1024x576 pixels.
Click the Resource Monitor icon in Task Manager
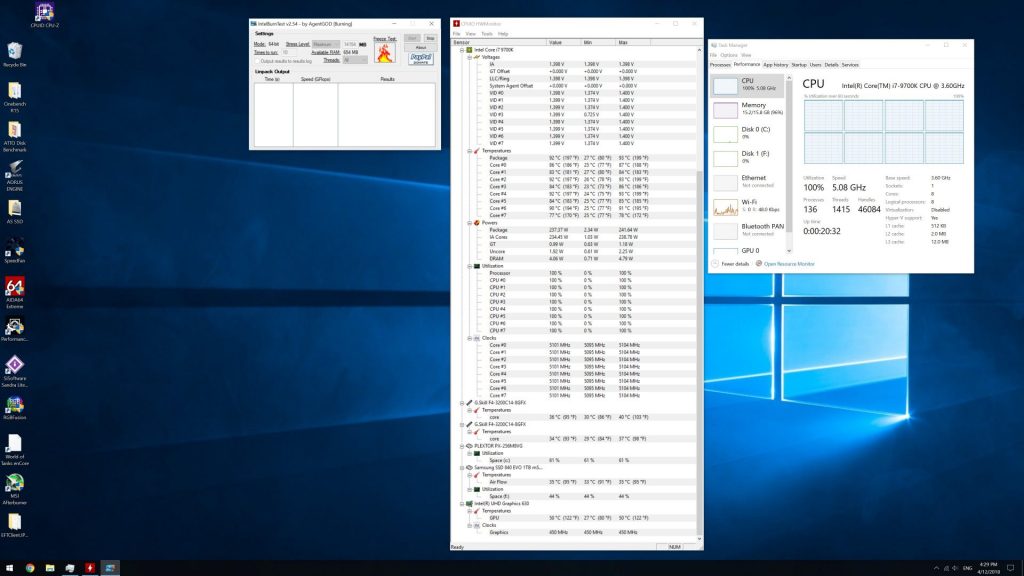tap(758, 264)
